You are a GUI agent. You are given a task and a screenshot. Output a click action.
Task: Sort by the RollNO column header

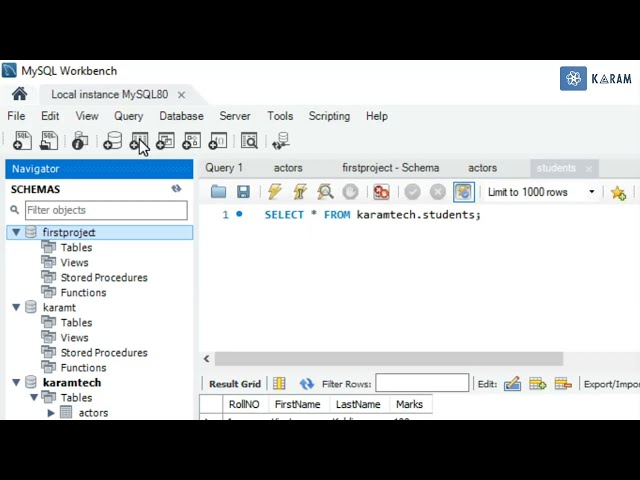tap(244, 404)
